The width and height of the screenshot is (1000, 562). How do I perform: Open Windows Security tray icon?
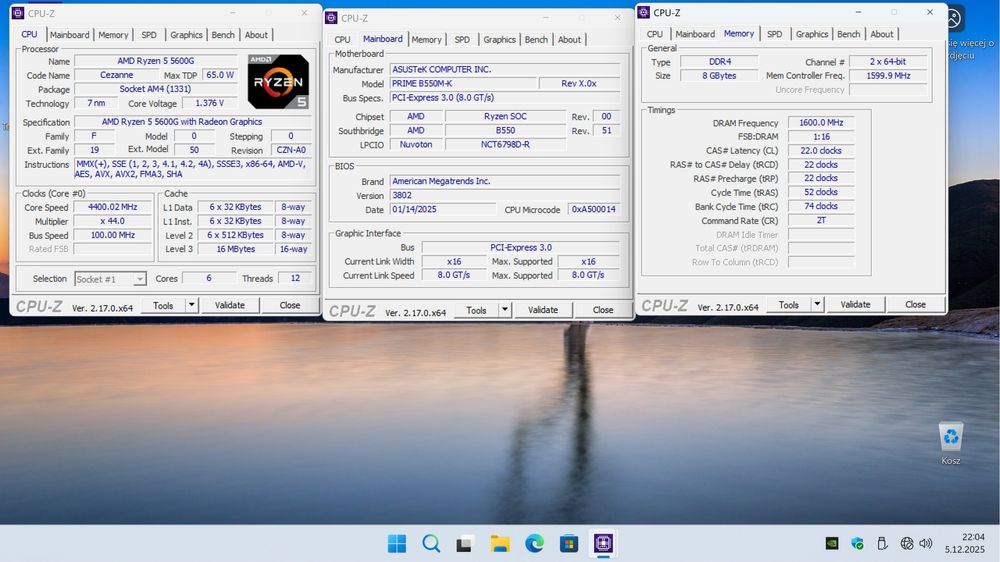click(x=857, y=544)
